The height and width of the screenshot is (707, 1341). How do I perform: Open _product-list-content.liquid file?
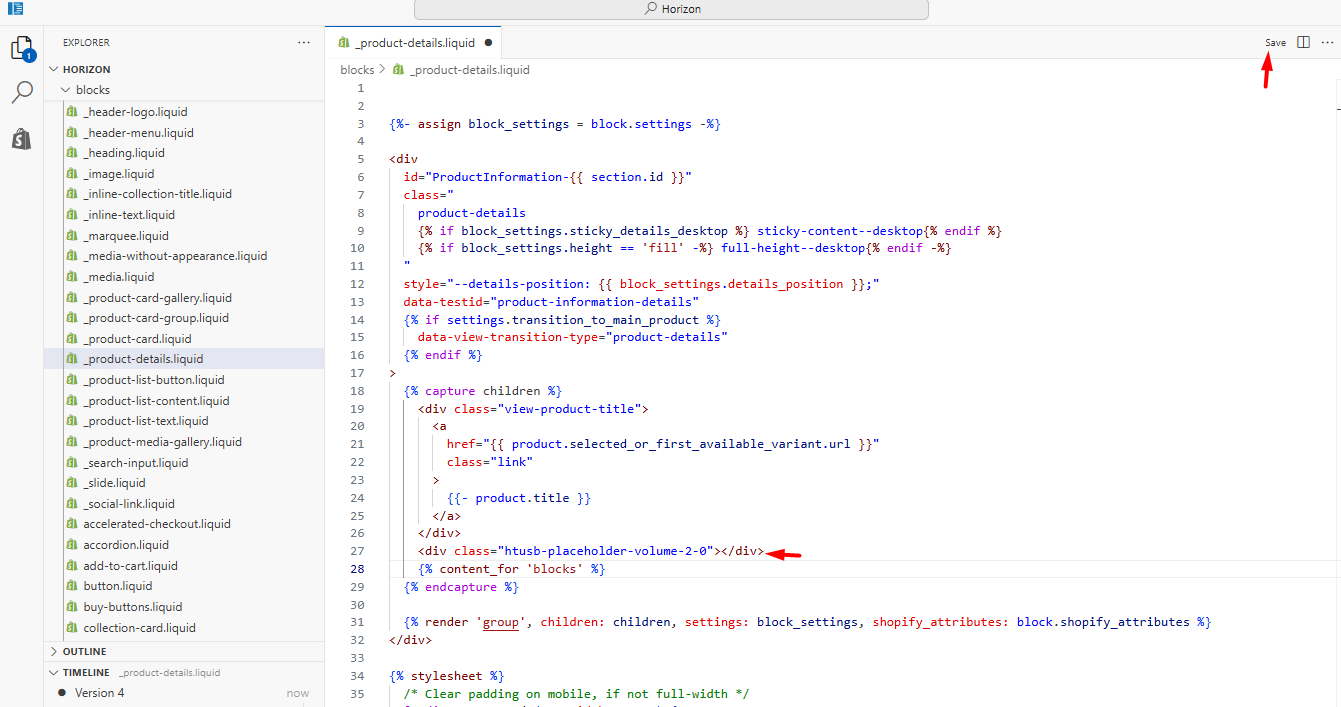point(156,401)
